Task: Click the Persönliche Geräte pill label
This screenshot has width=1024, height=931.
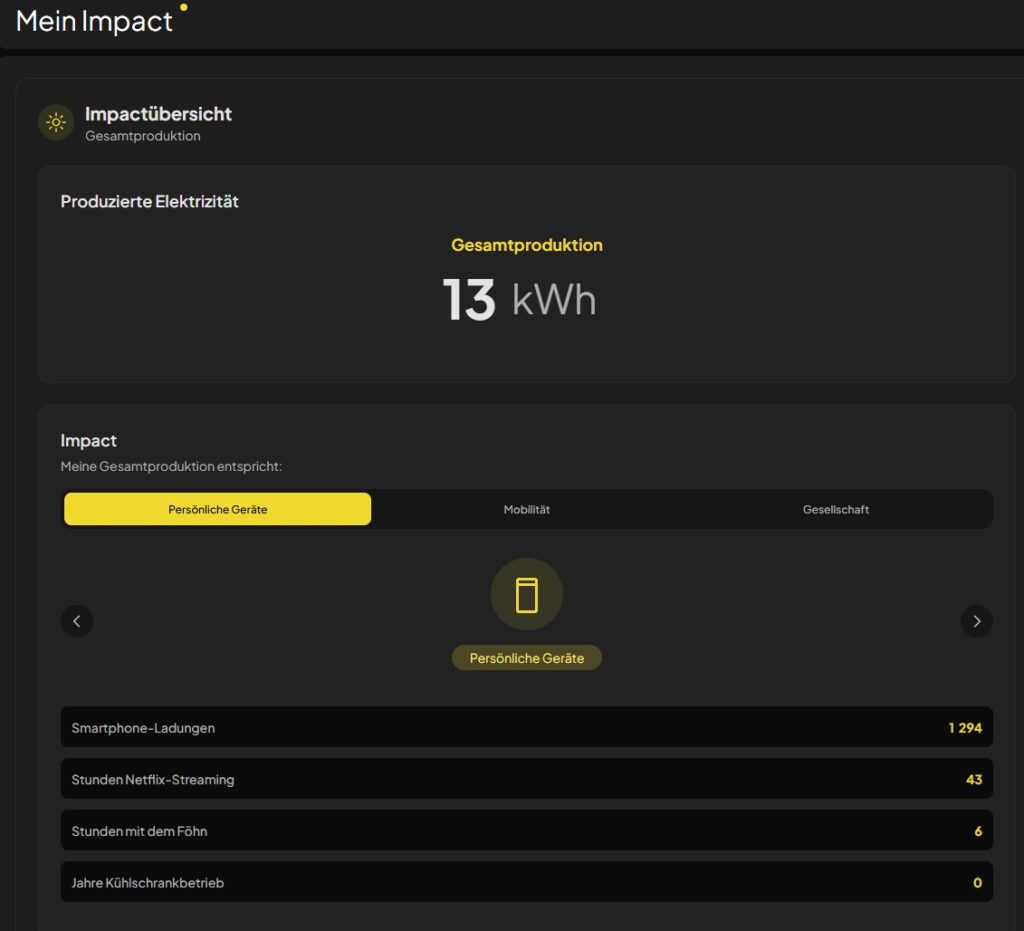Action: pyautogui.click(x=526, y=658)
